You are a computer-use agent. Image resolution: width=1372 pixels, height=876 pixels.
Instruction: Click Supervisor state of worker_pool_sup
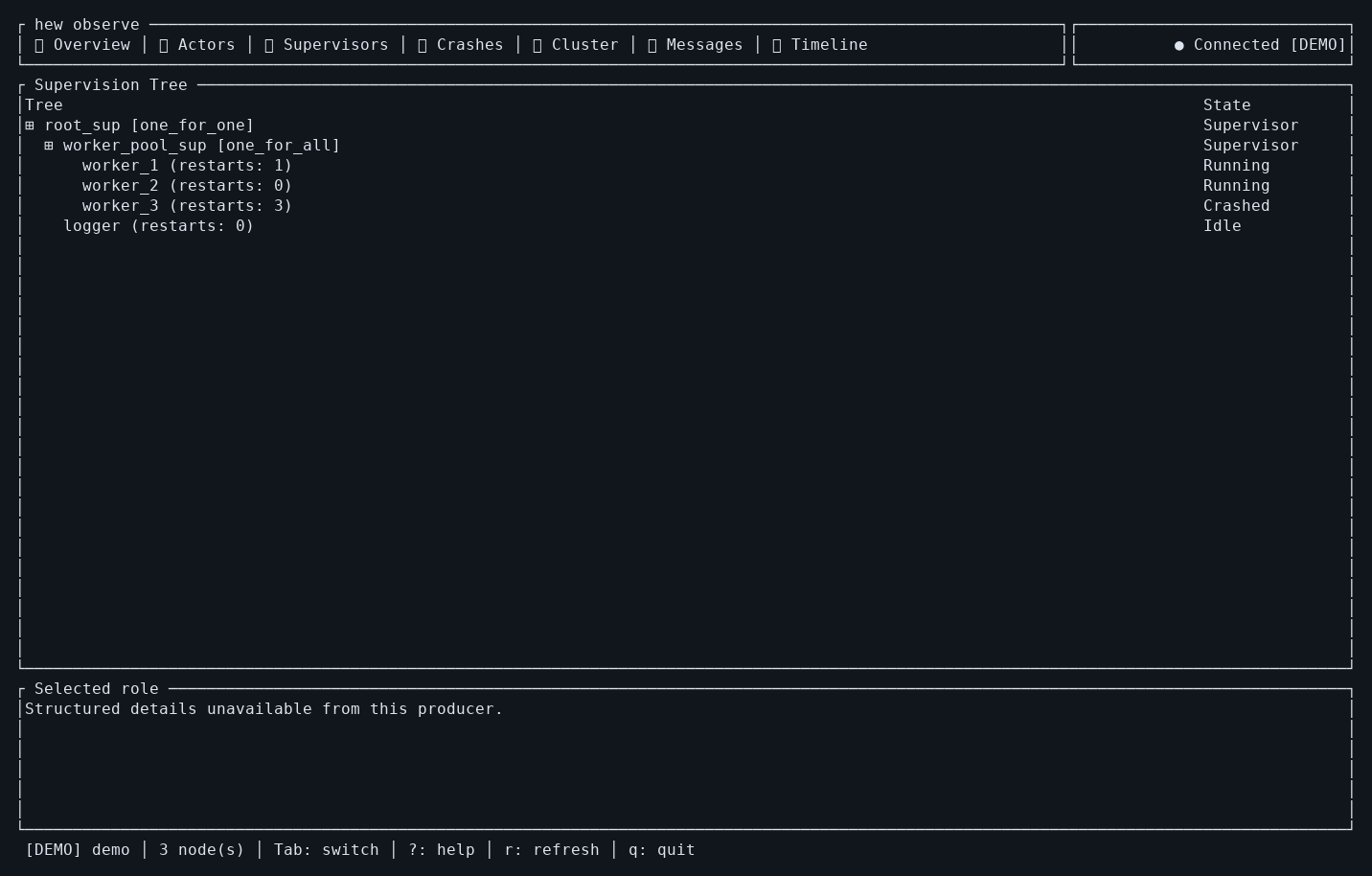[1251, 146]
